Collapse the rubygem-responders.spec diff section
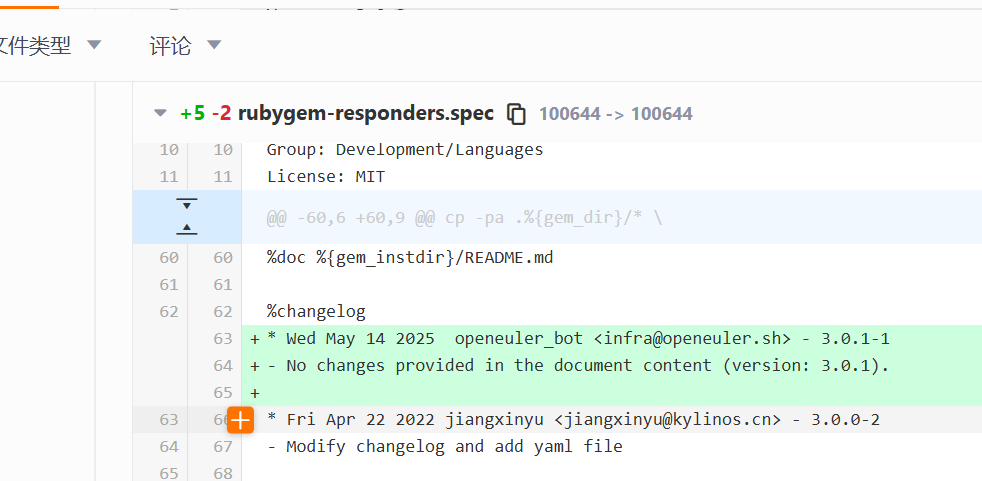The height and width of the screenshot is (481, 982). [160, 114]
